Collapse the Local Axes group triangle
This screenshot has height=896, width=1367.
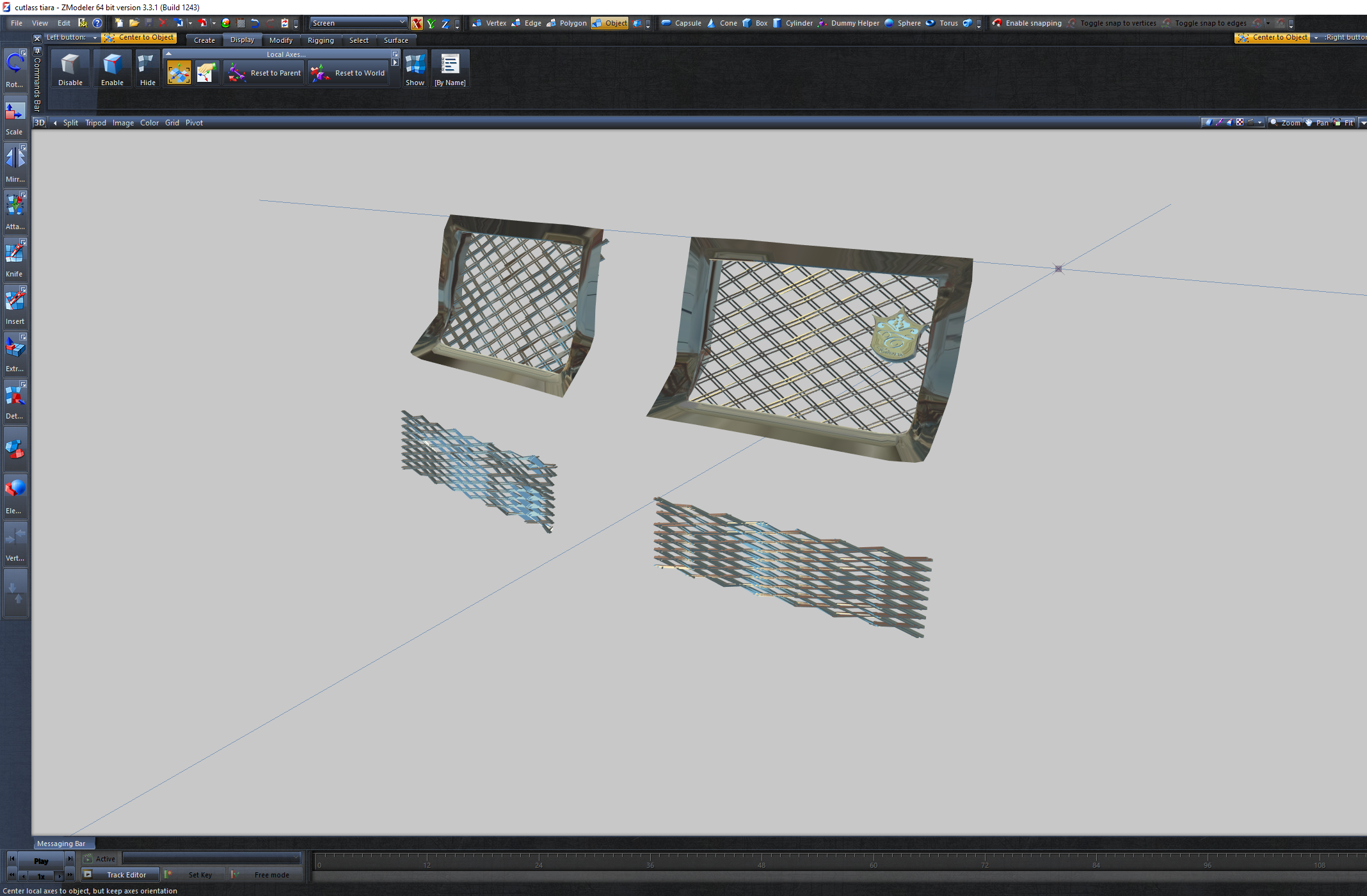(x=169, y=54)
